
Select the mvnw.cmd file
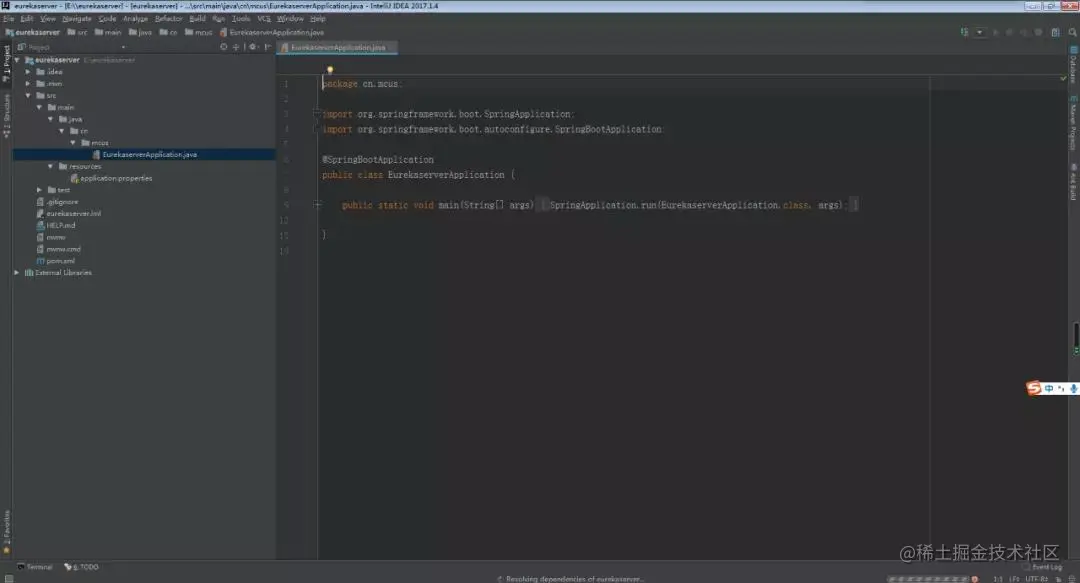[59, 249]
